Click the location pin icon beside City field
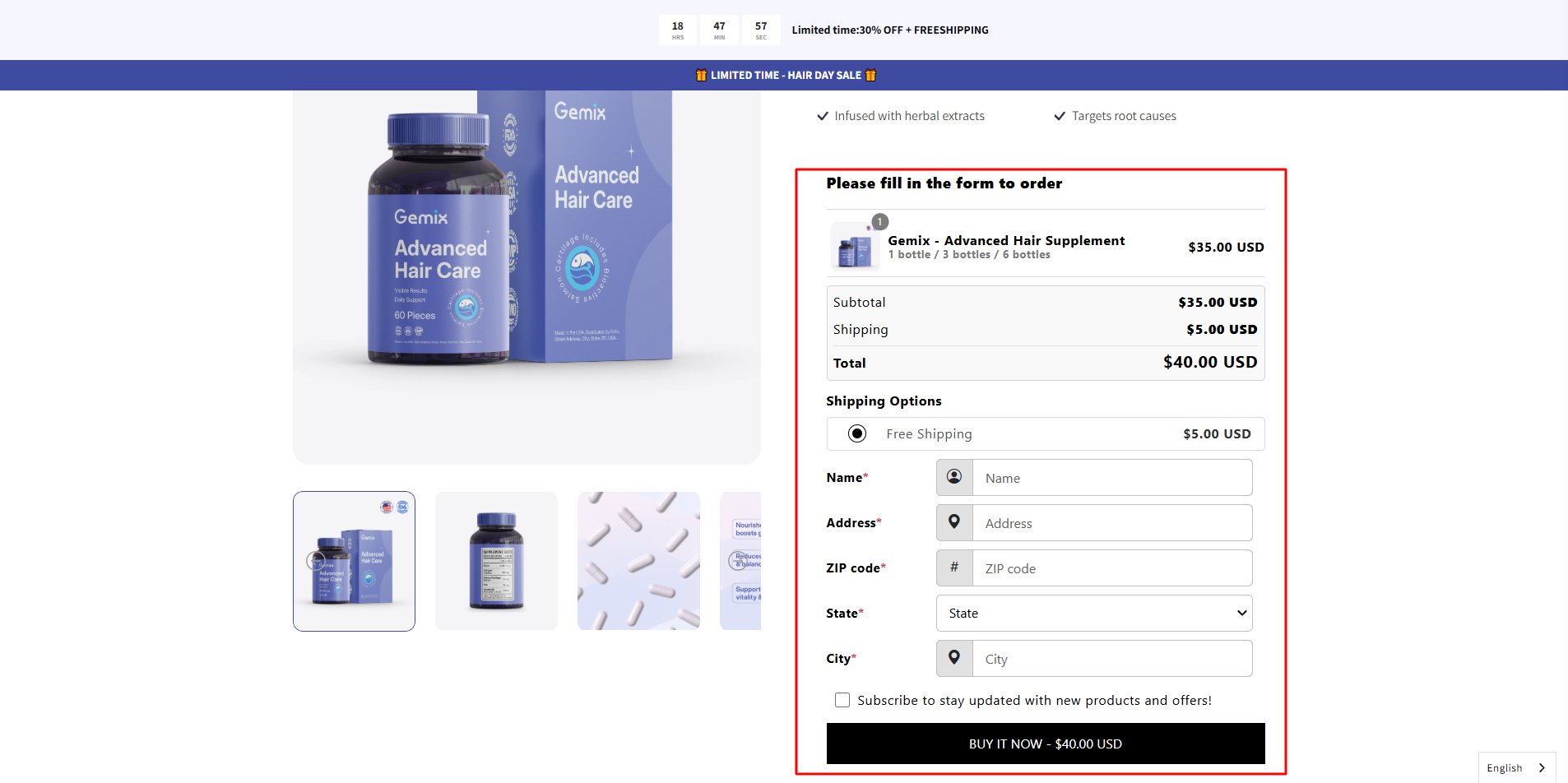The image size is (1568, 783). (x=954, y=658)
